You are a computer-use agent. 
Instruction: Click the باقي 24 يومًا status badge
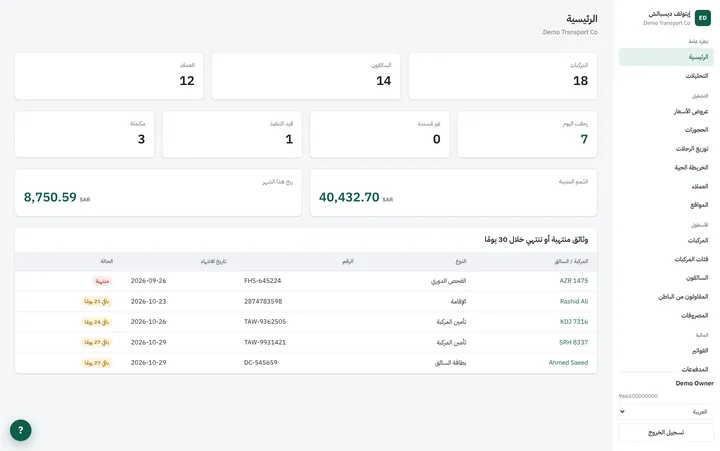(x=96, y=322)
